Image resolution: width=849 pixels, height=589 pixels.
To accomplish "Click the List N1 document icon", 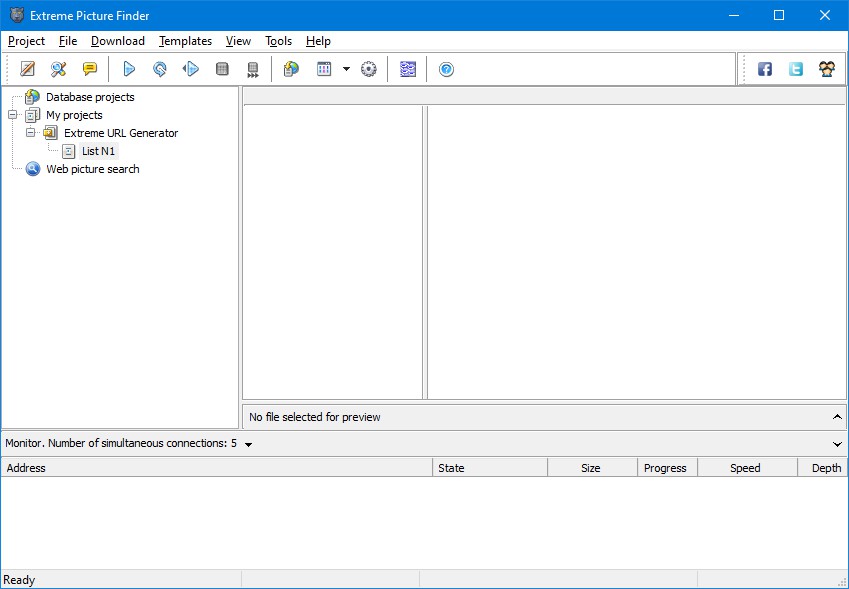I will [x=68, y=151].
